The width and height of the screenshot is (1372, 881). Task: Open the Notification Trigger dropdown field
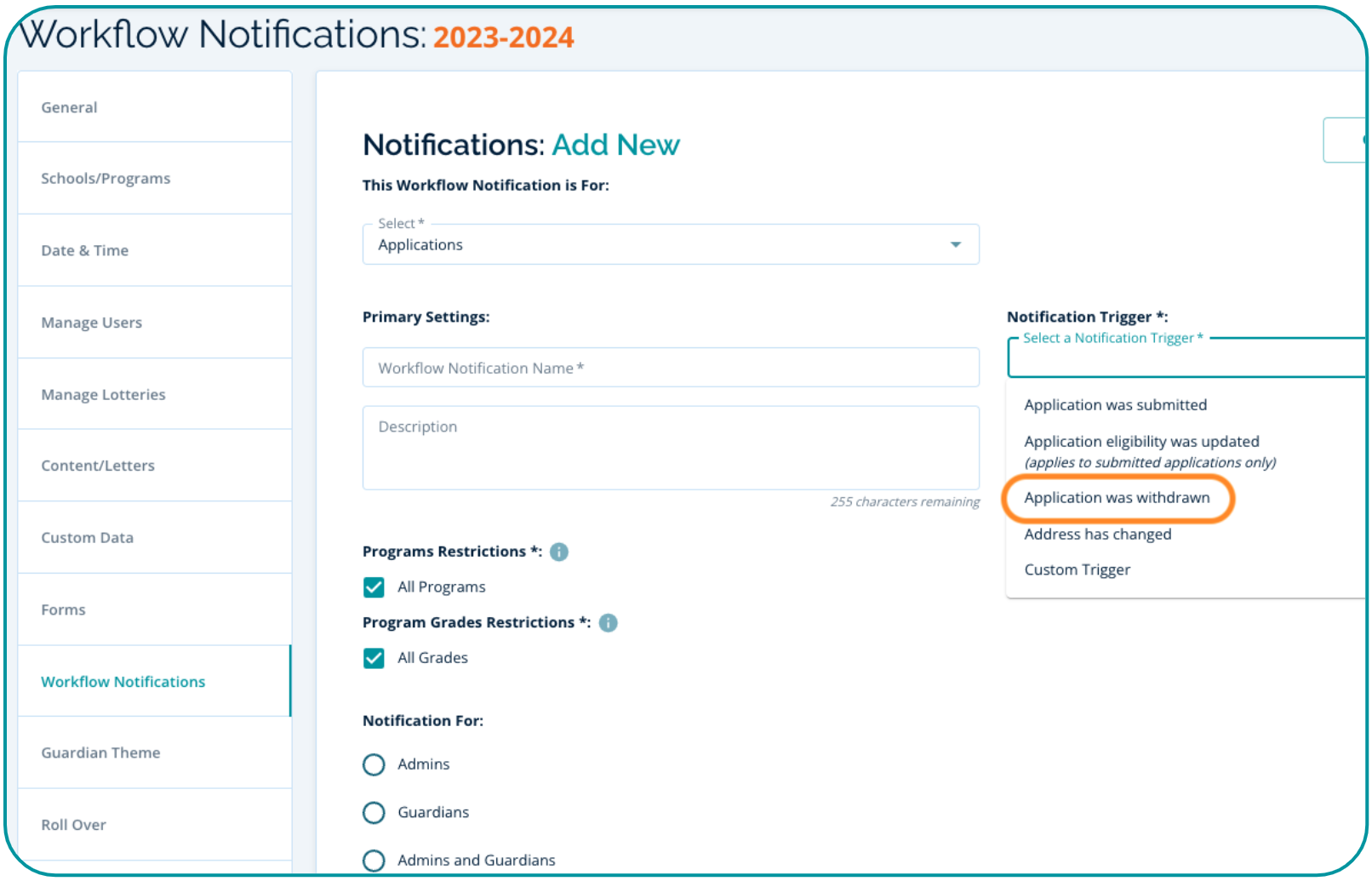pos(1183,358)
